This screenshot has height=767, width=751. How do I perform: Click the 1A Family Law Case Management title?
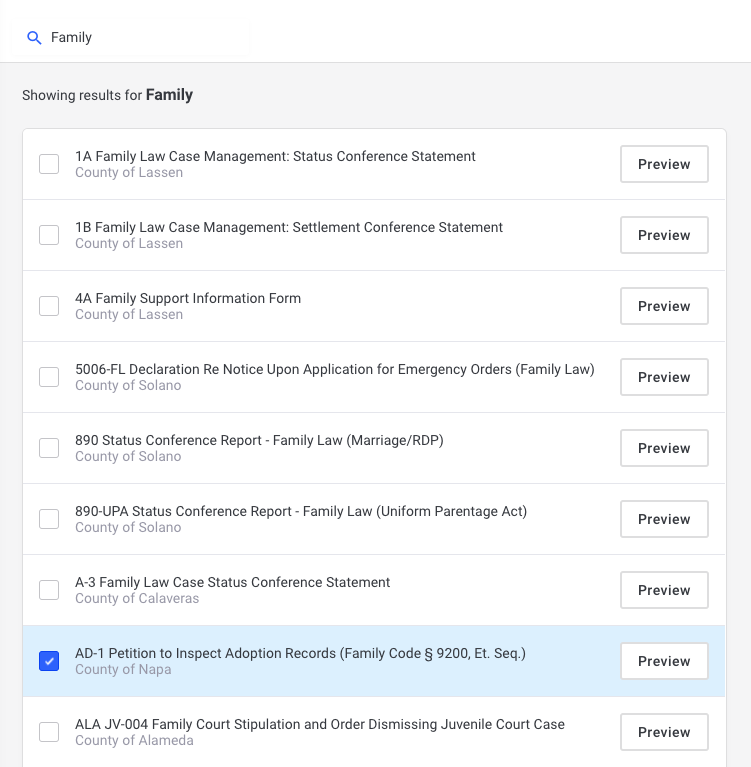275,157
